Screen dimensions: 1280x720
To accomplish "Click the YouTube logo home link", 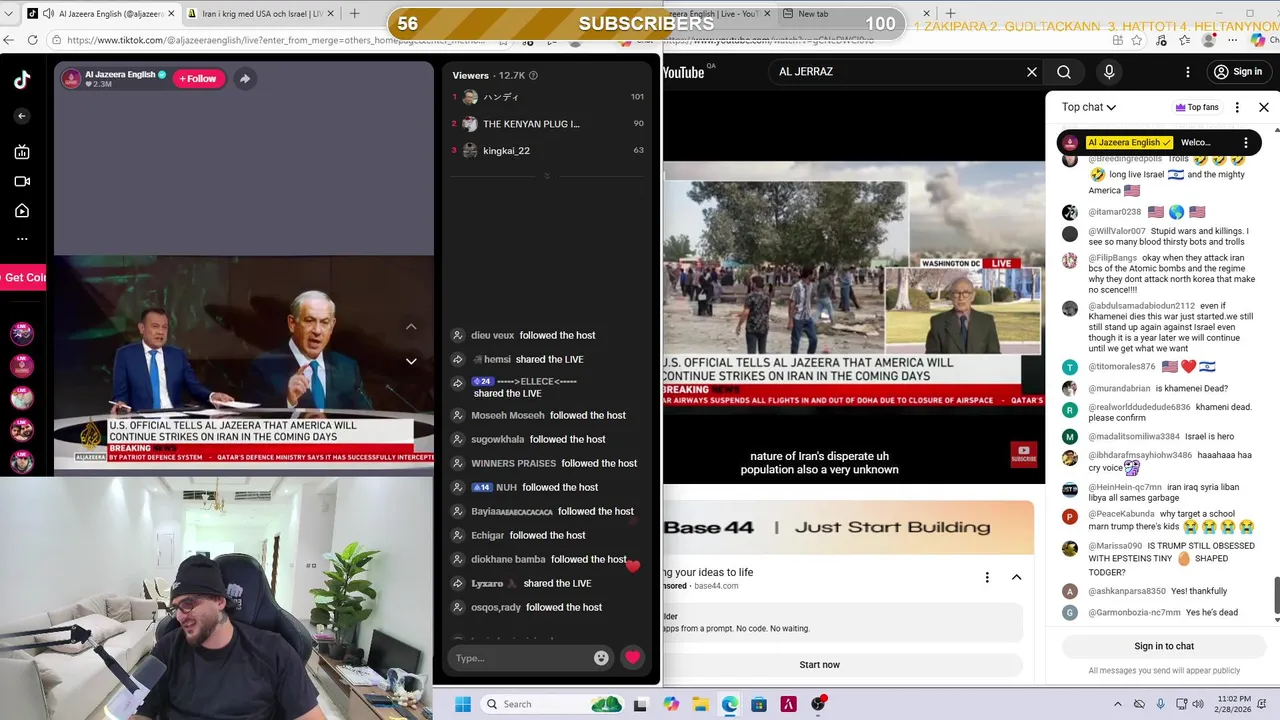I will [x=684, y=72].
